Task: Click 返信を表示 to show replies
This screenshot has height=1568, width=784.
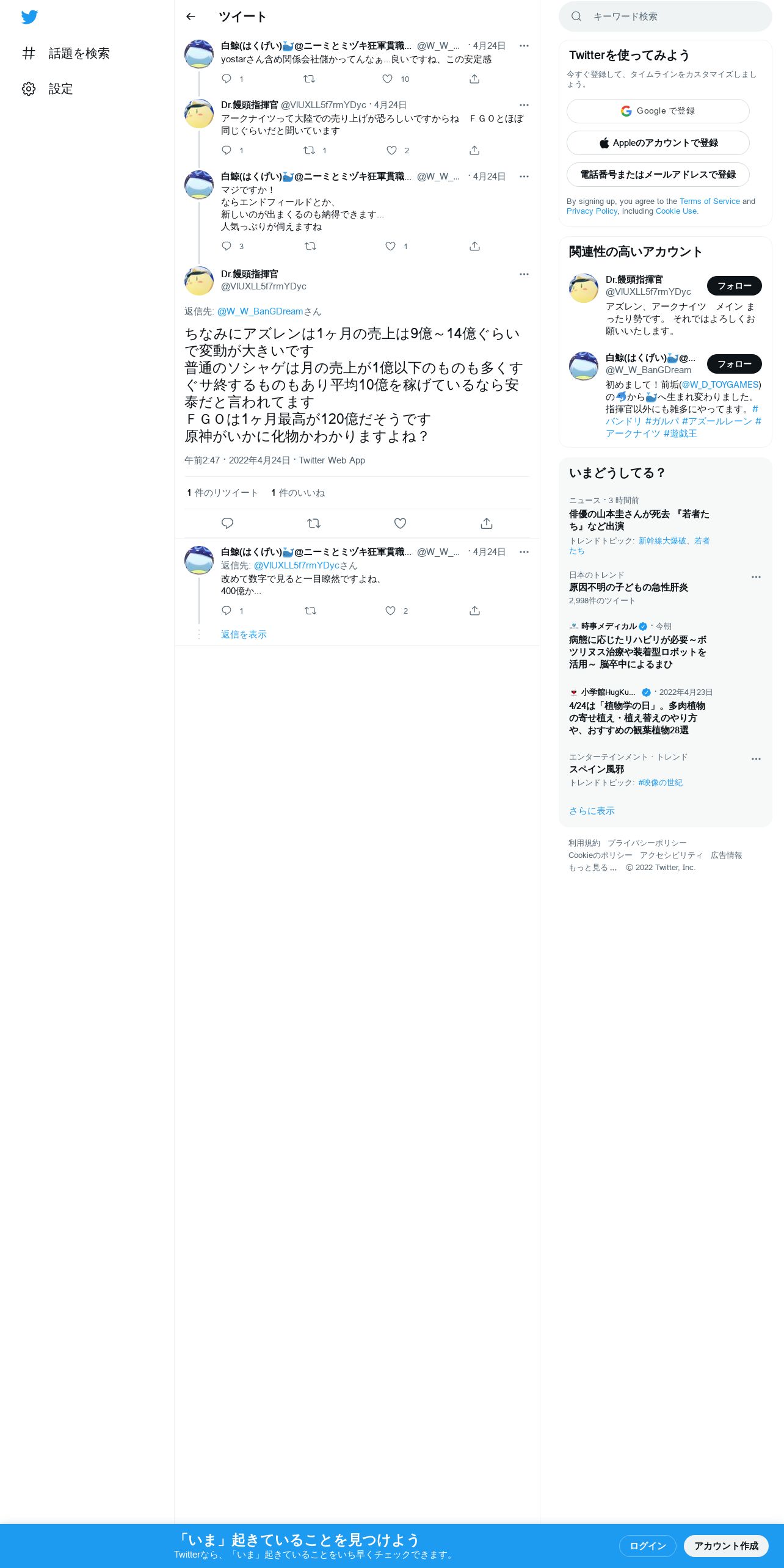Action: click(x=244, y=634)
